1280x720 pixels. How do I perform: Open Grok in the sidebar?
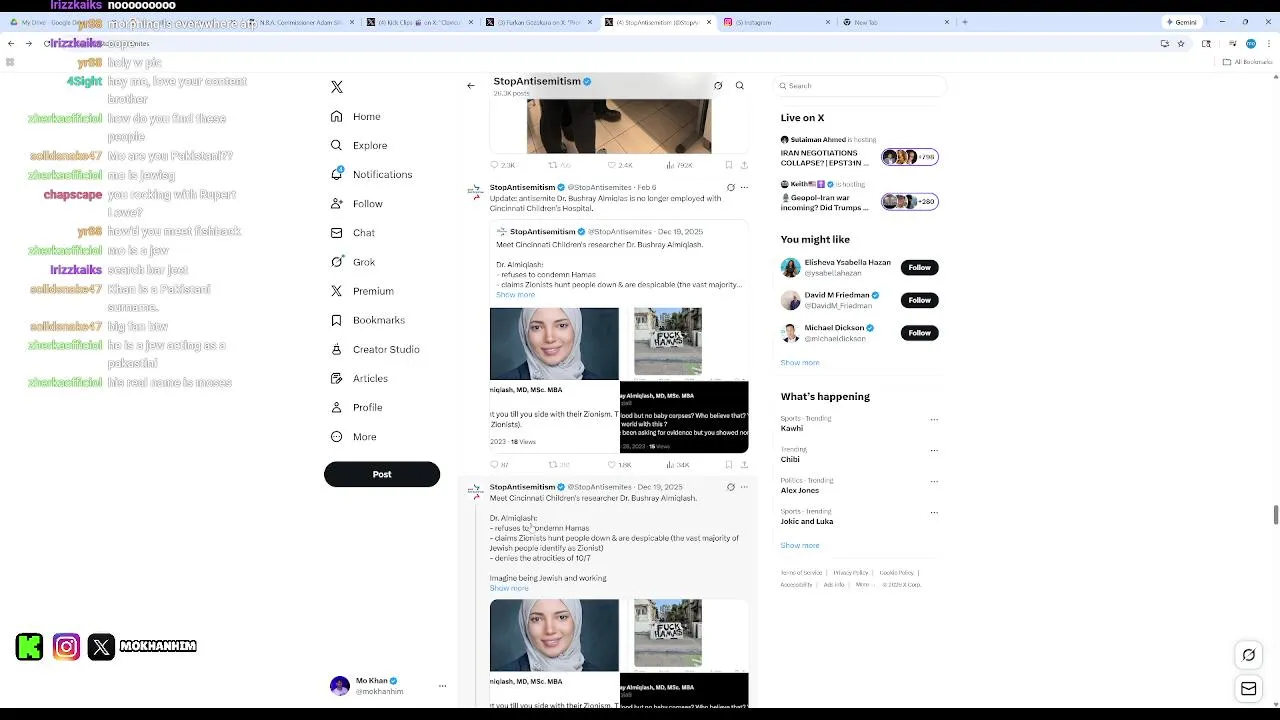352,262
